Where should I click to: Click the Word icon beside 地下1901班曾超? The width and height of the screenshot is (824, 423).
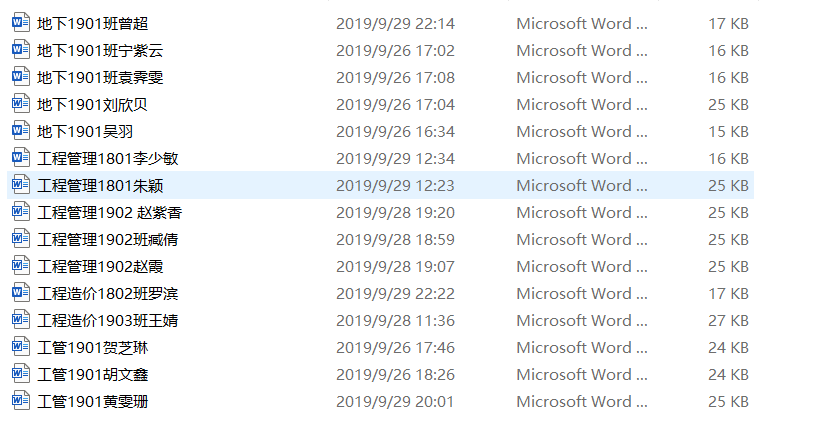point(21,23)
